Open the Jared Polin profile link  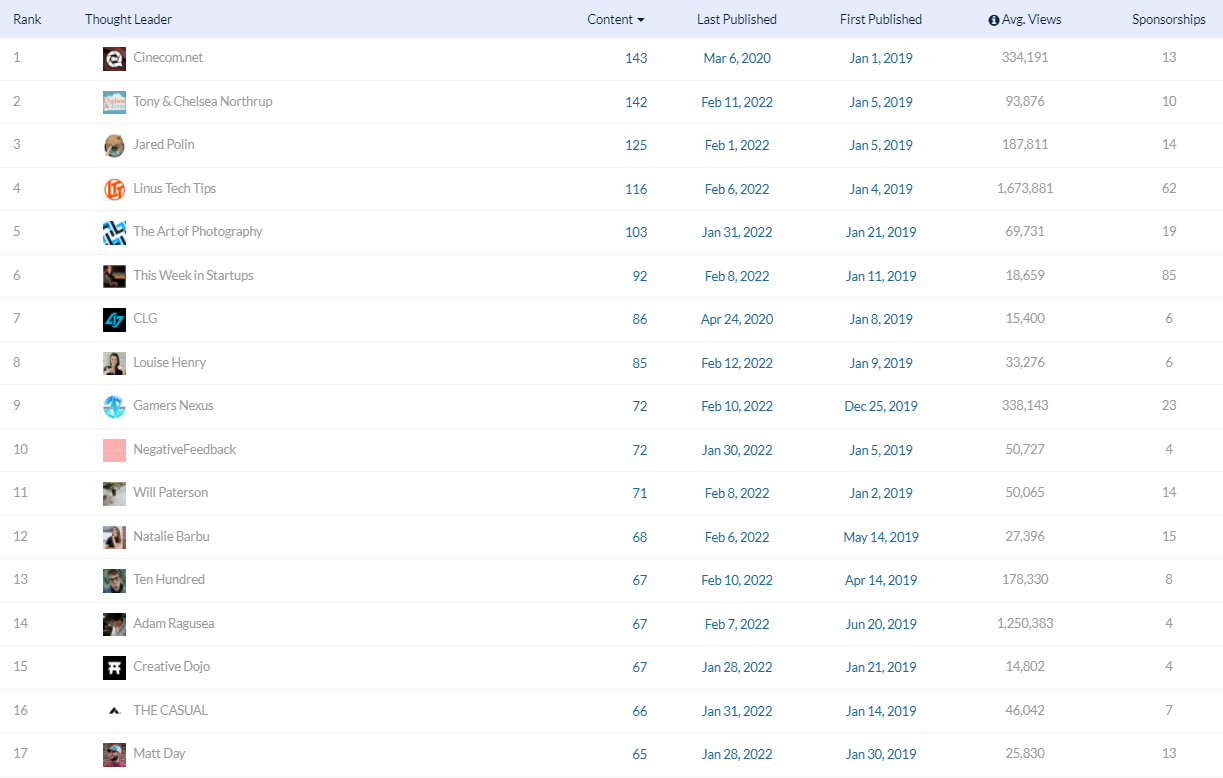click(x=164, y=145)
